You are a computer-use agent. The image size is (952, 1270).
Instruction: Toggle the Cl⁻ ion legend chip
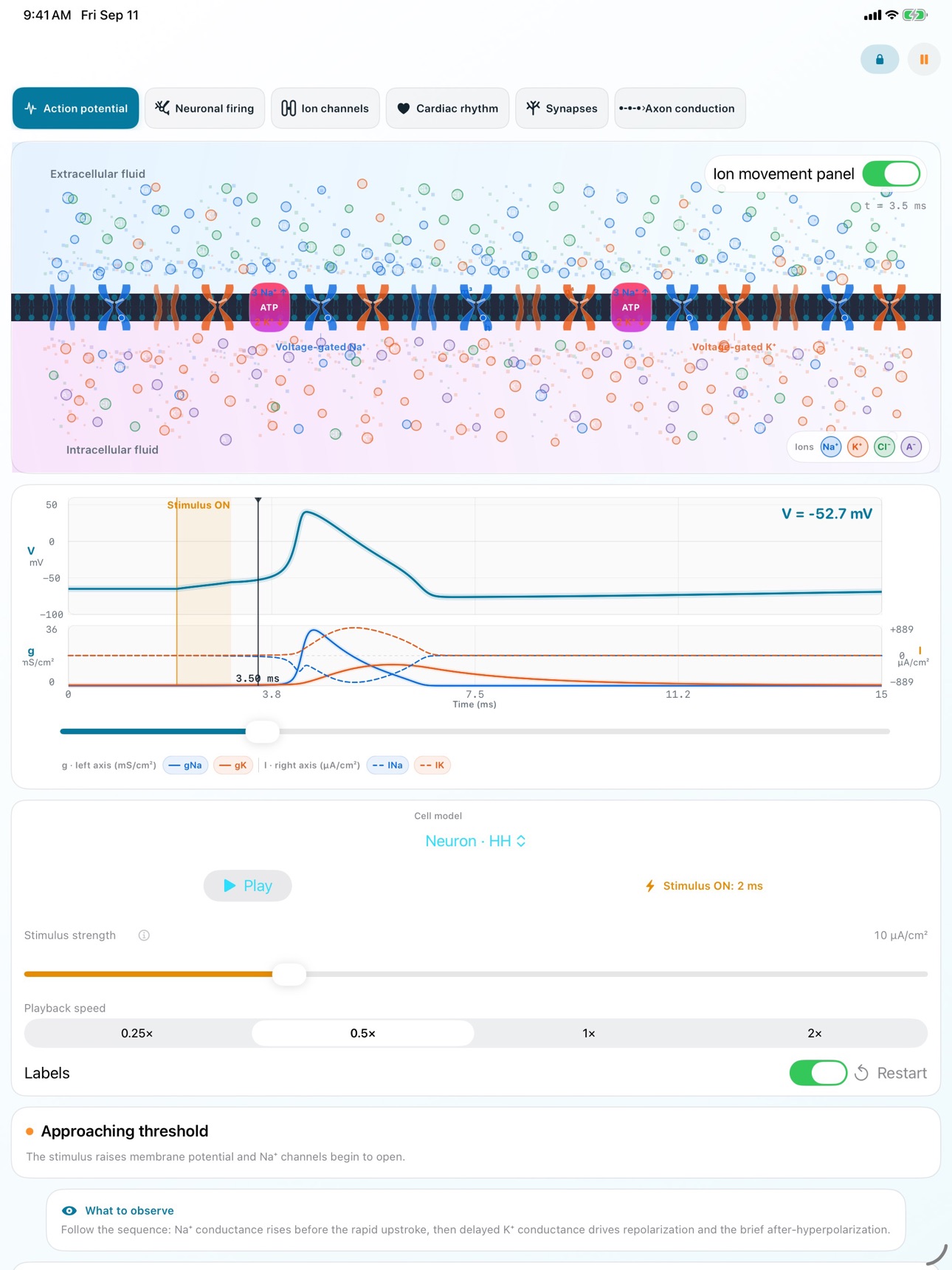884,447
